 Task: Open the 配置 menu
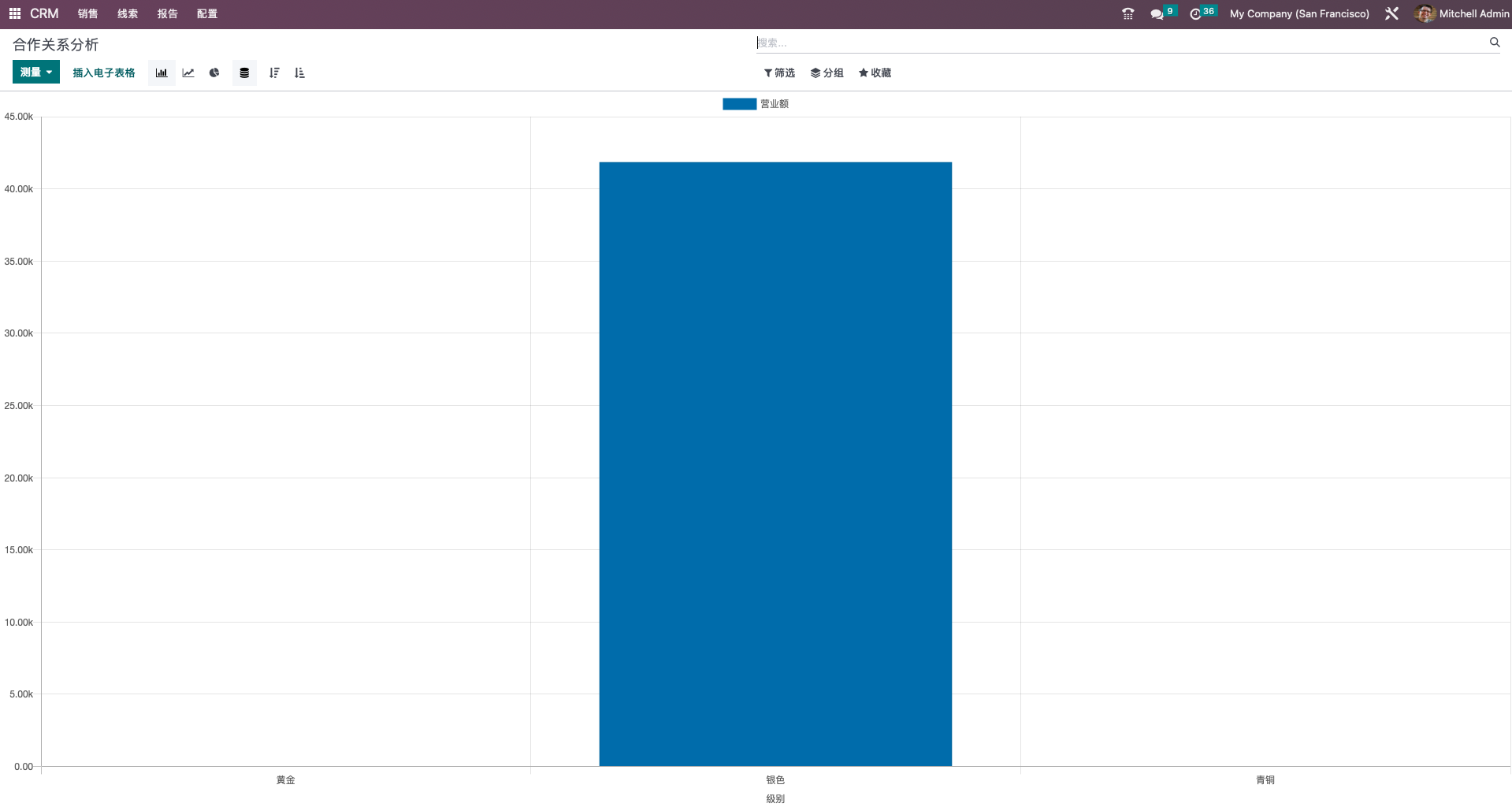[x=207, y=13]
